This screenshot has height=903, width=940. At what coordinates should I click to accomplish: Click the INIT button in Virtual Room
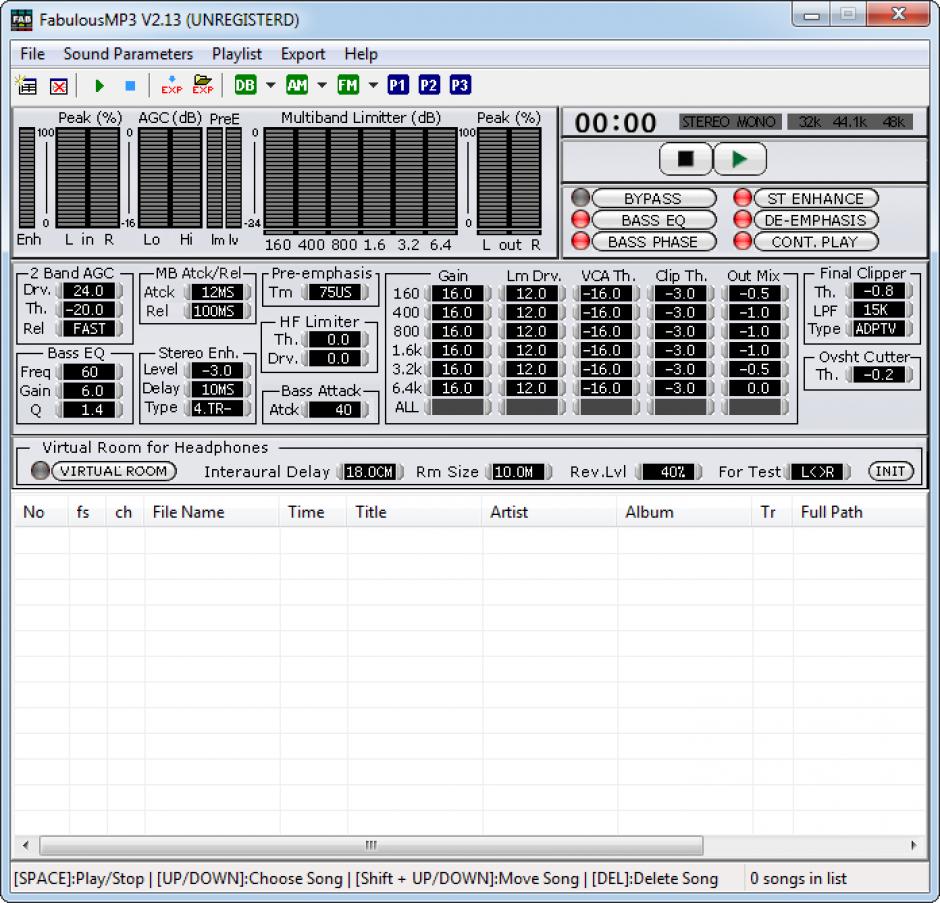coord(891,471)
